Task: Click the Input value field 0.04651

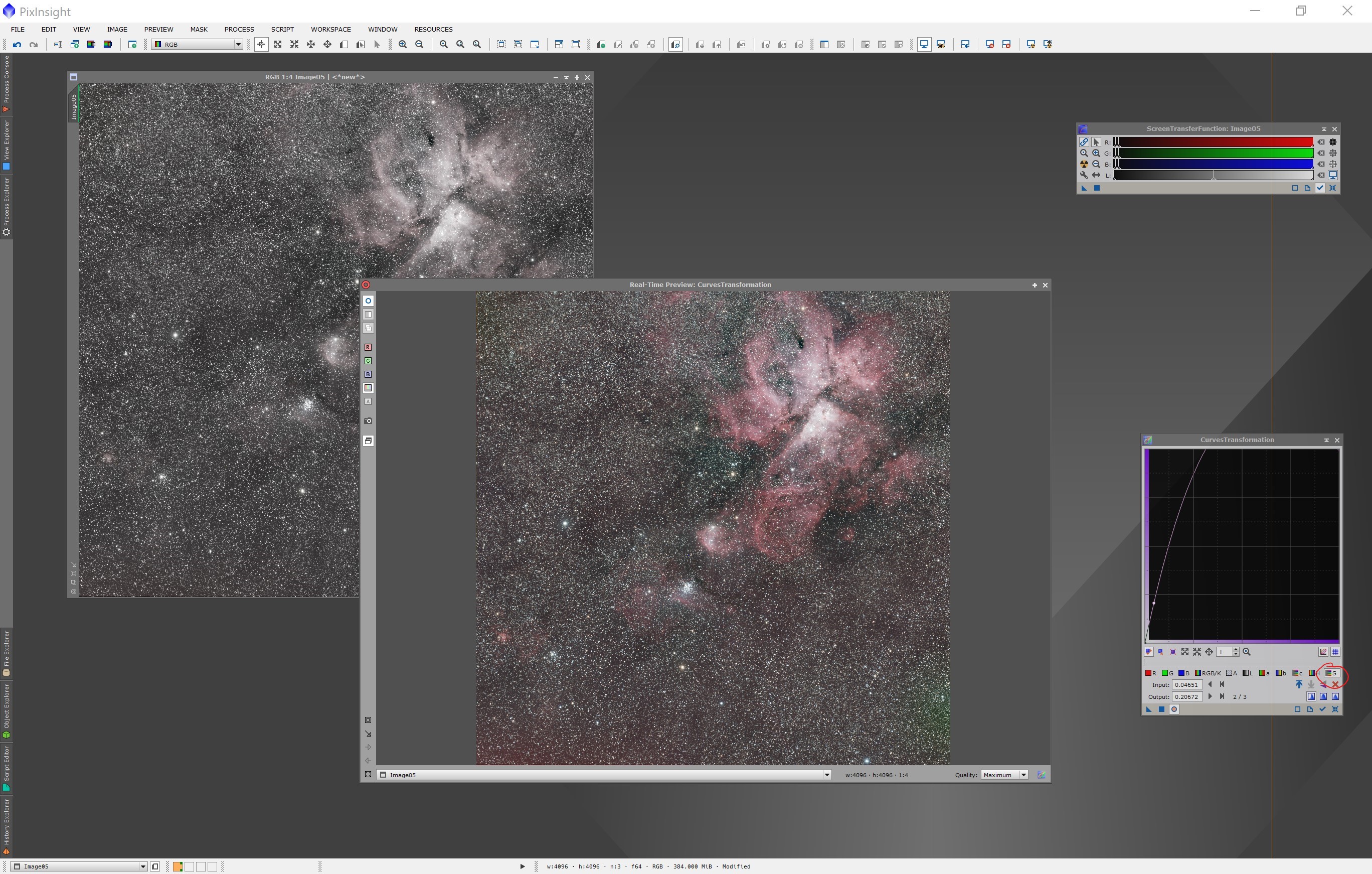Action: coord(1187,685)
